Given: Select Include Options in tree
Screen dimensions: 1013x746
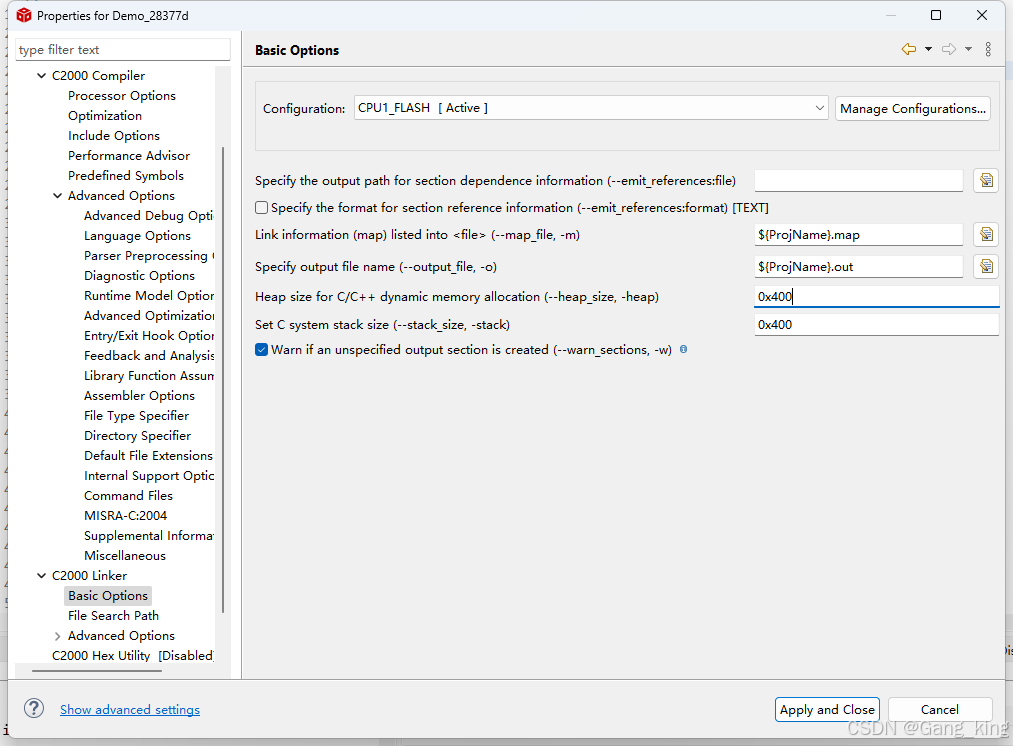Looking at the screenshot, I should (x=114, y=136).
